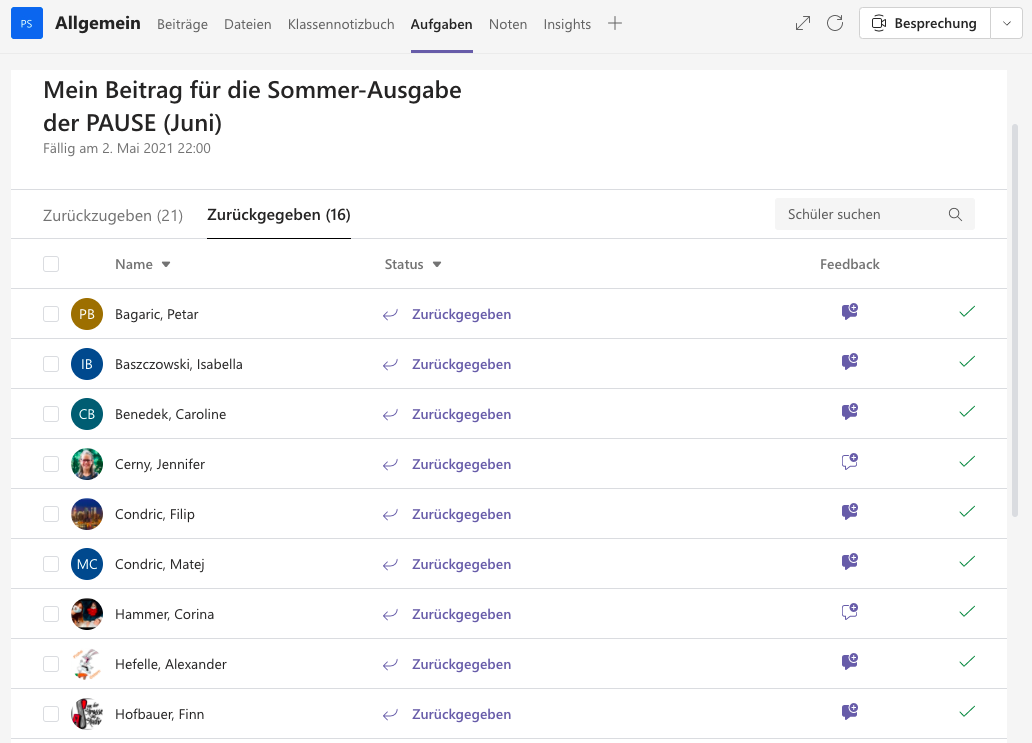Click the search magnifier icon

[x=955, y=214]
